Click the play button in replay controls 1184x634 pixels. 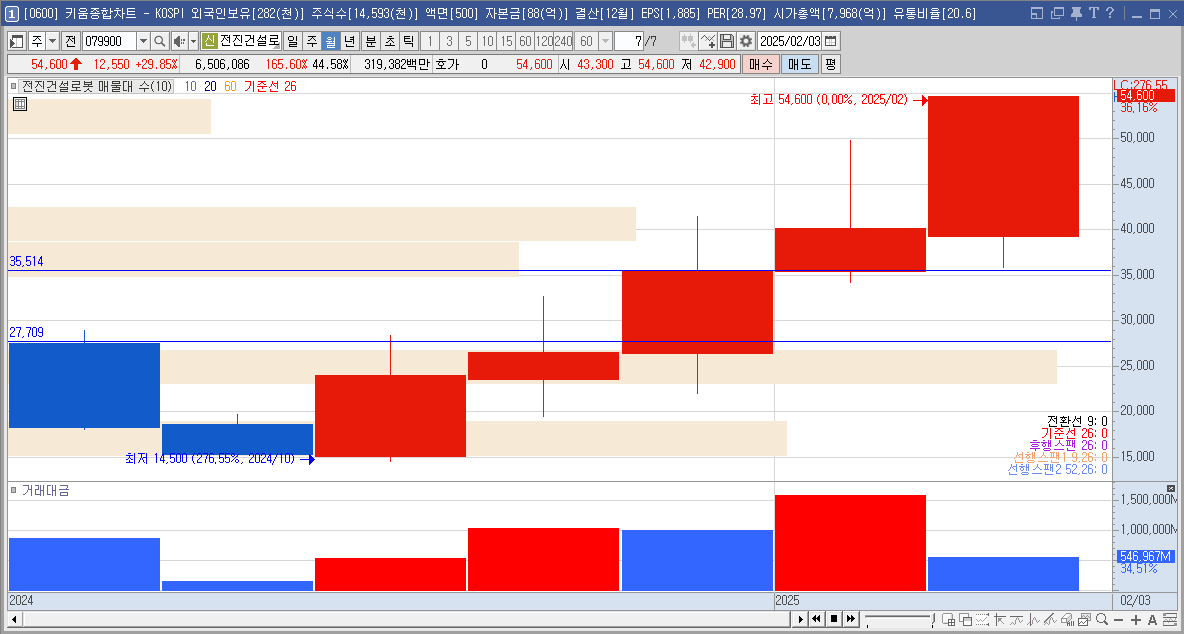(800, 620)
